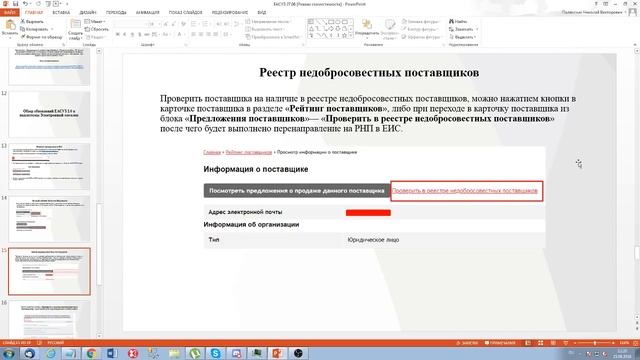Screen dimensions: 640x360
Task: Open the Convert to SmartArt dropdown
Action: point(273,37)
